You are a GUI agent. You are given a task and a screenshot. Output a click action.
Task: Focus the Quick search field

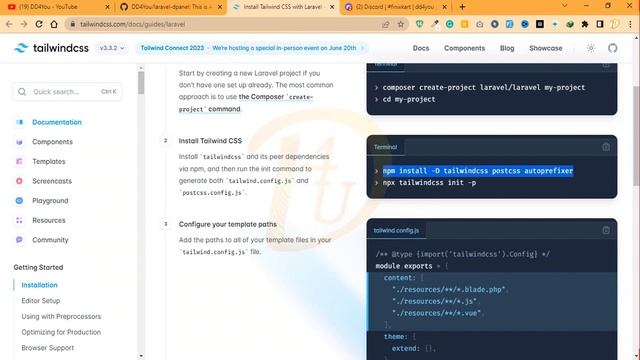(x=67, y=92)
